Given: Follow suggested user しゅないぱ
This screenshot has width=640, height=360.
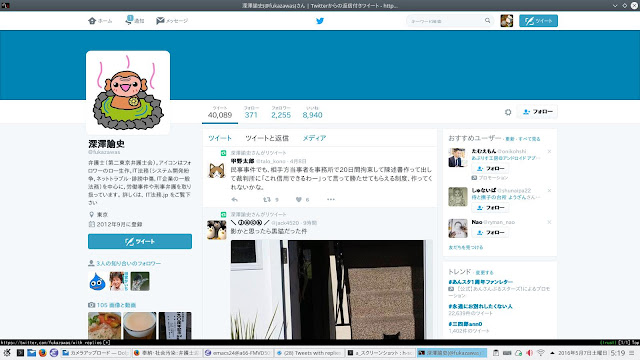Looking at the screenshot, I should pyautogui.click(x=490, y=207).
